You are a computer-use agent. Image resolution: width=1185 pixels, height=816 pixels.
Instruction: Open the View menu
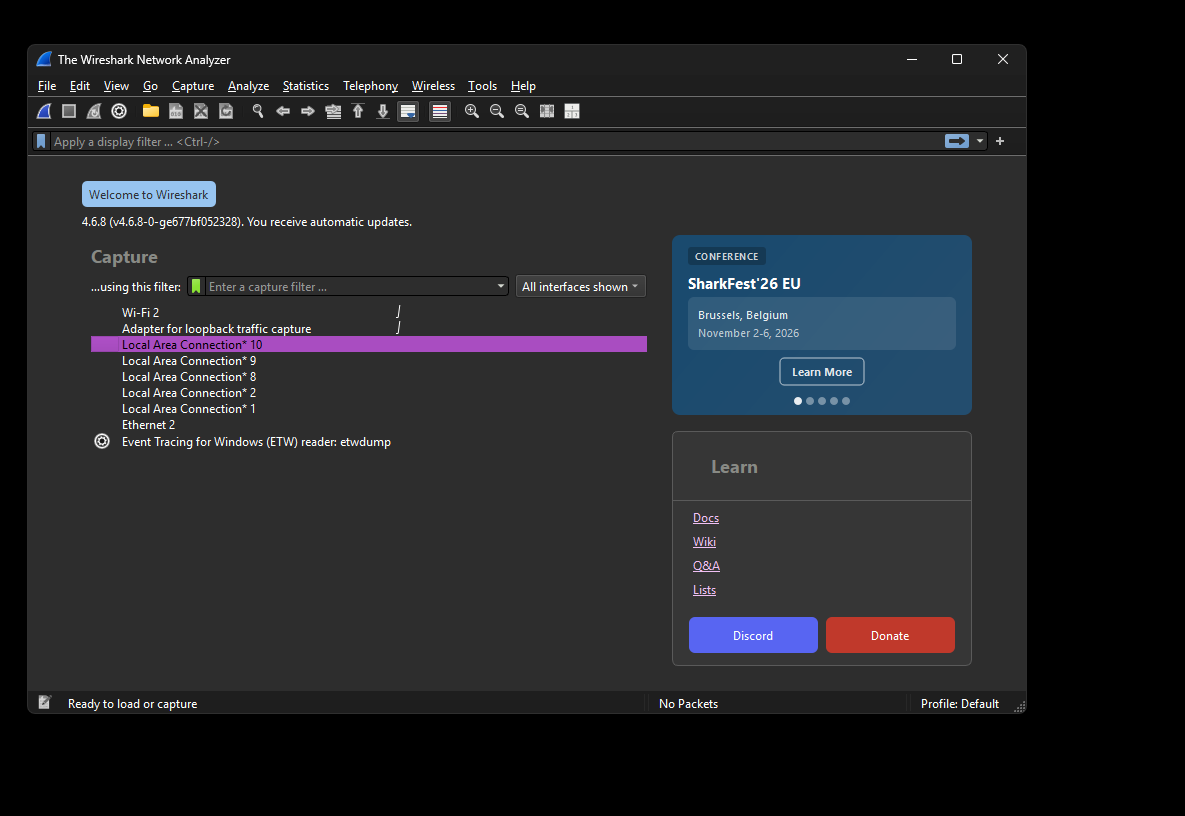click(116, 86)
